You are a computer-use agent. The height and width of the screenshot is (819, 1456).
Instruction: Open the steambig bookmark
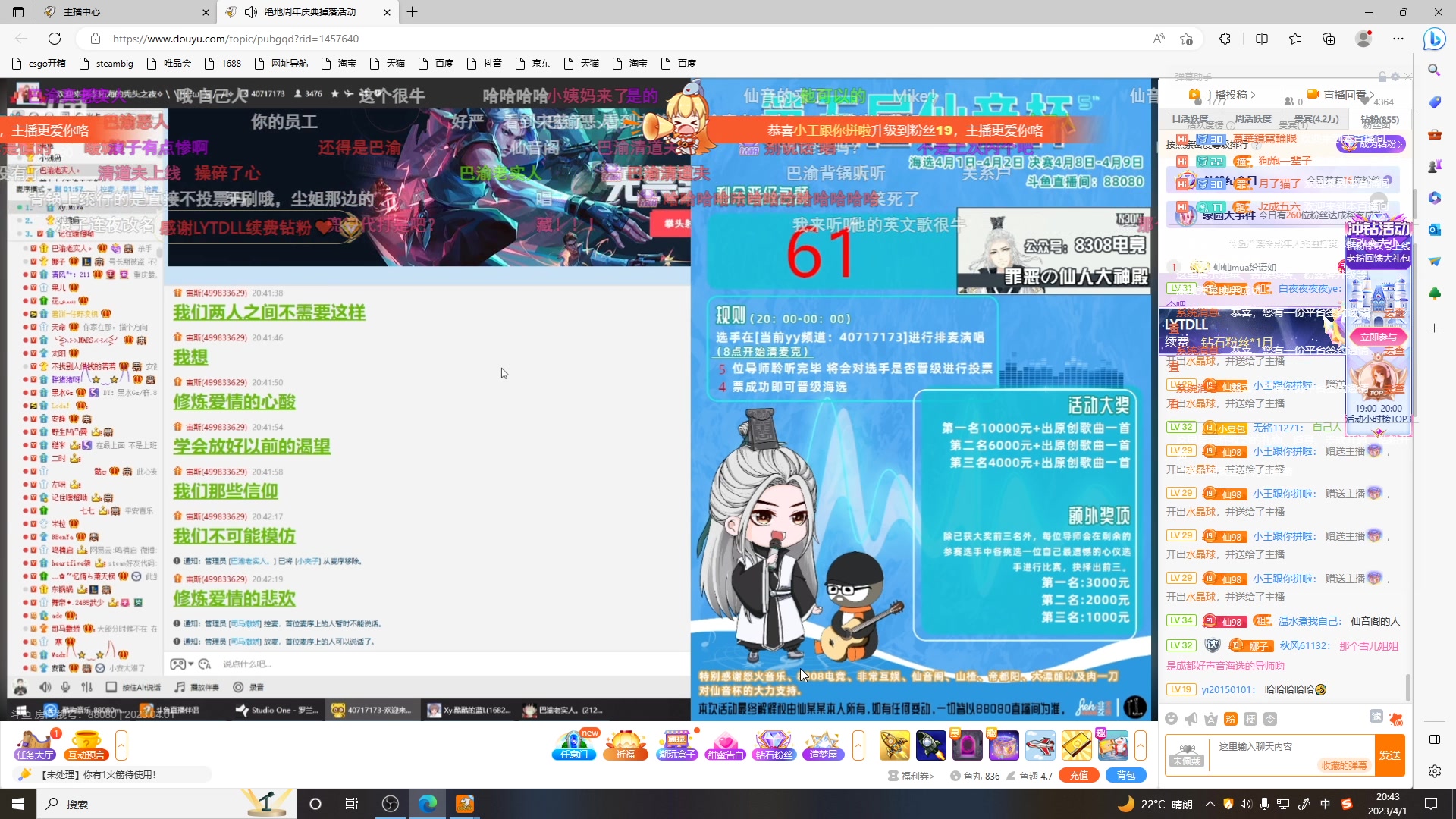[x=106, y=64]
